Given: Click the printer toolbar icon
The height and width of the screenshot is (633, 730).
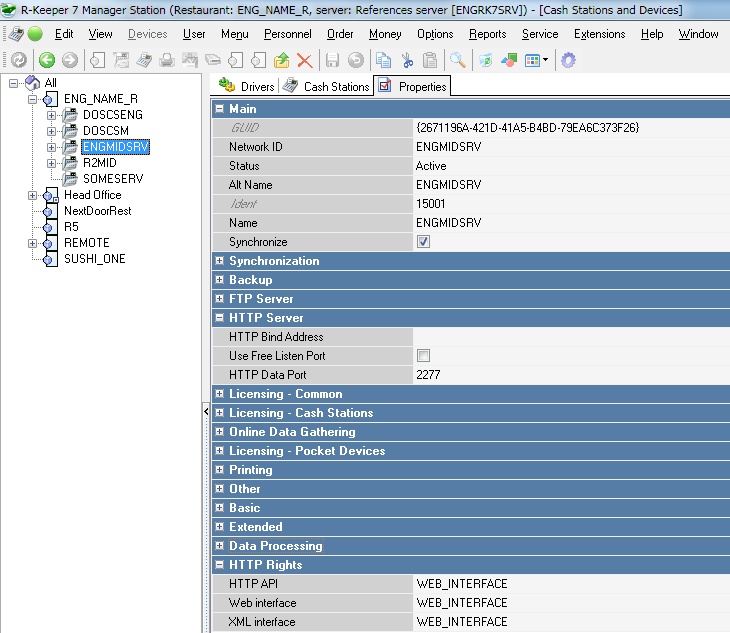Looking at the screenshot, I should [167, 60].
